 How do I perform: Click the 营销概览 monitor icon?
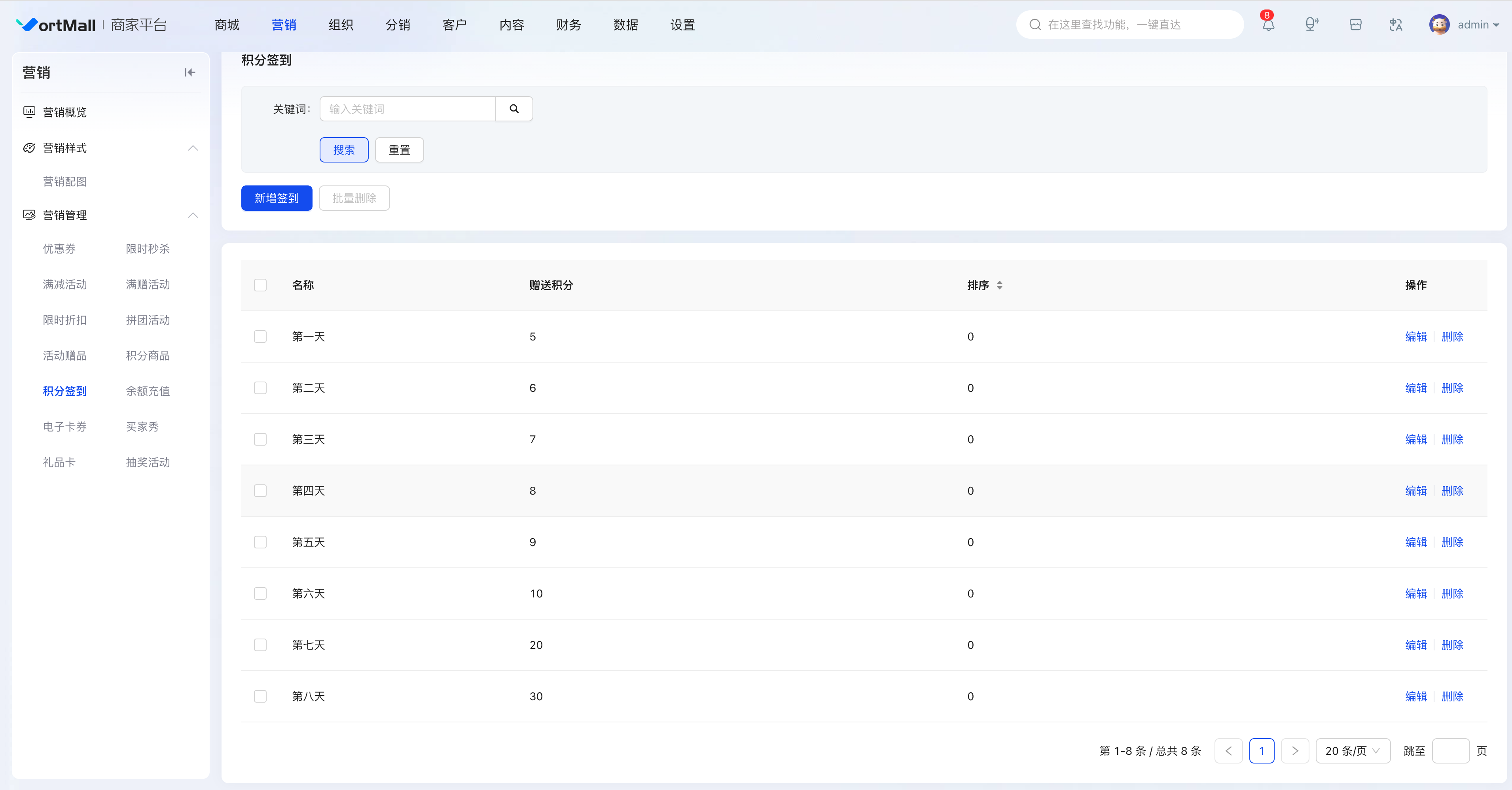29,112
